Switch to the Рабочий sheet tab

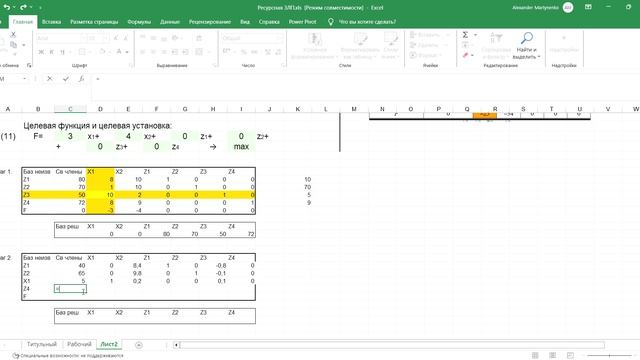coord(79,344)
